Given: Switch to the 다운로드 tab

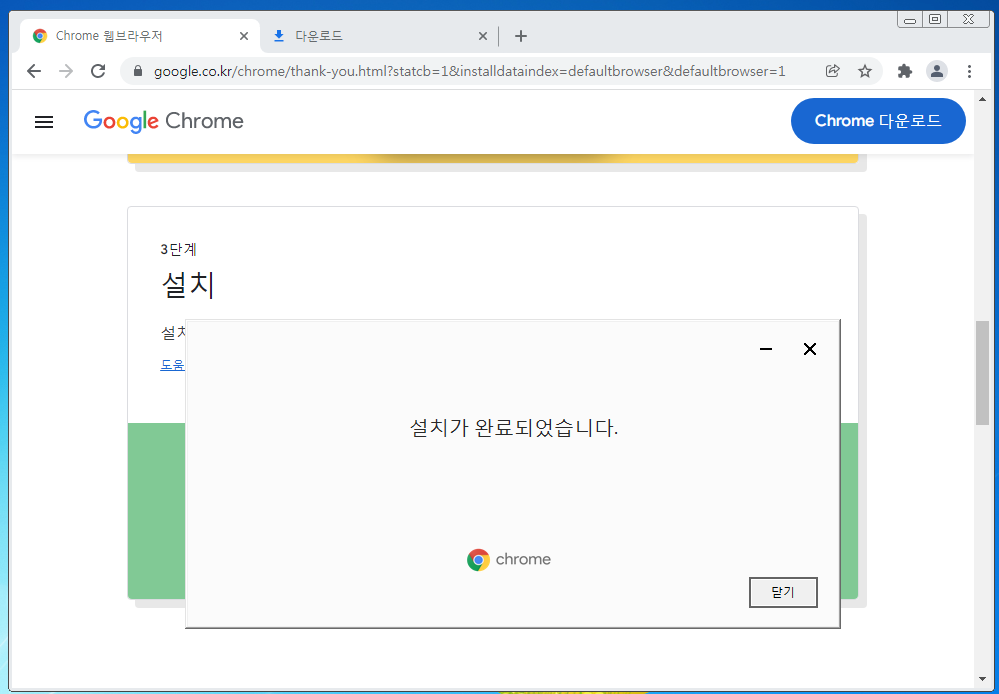Looking at the screenshot, I should pyautogui.click(x=380, y=36).
